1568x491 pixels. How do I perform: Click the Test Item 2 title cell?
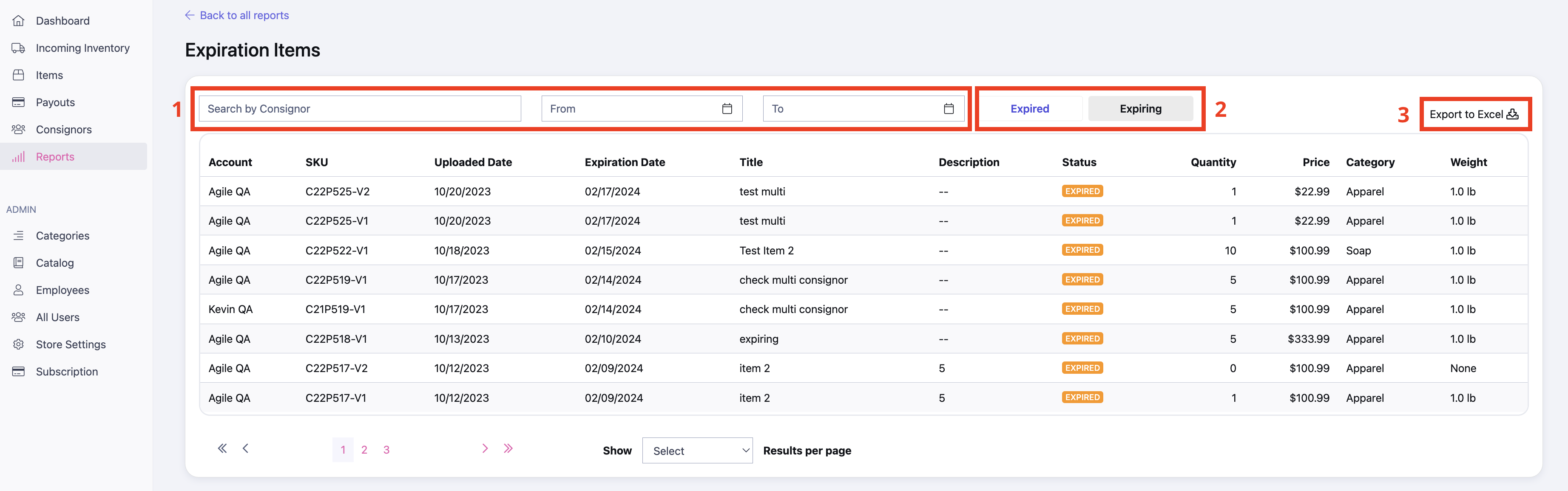pyautogui.click(x=766, y=251)
